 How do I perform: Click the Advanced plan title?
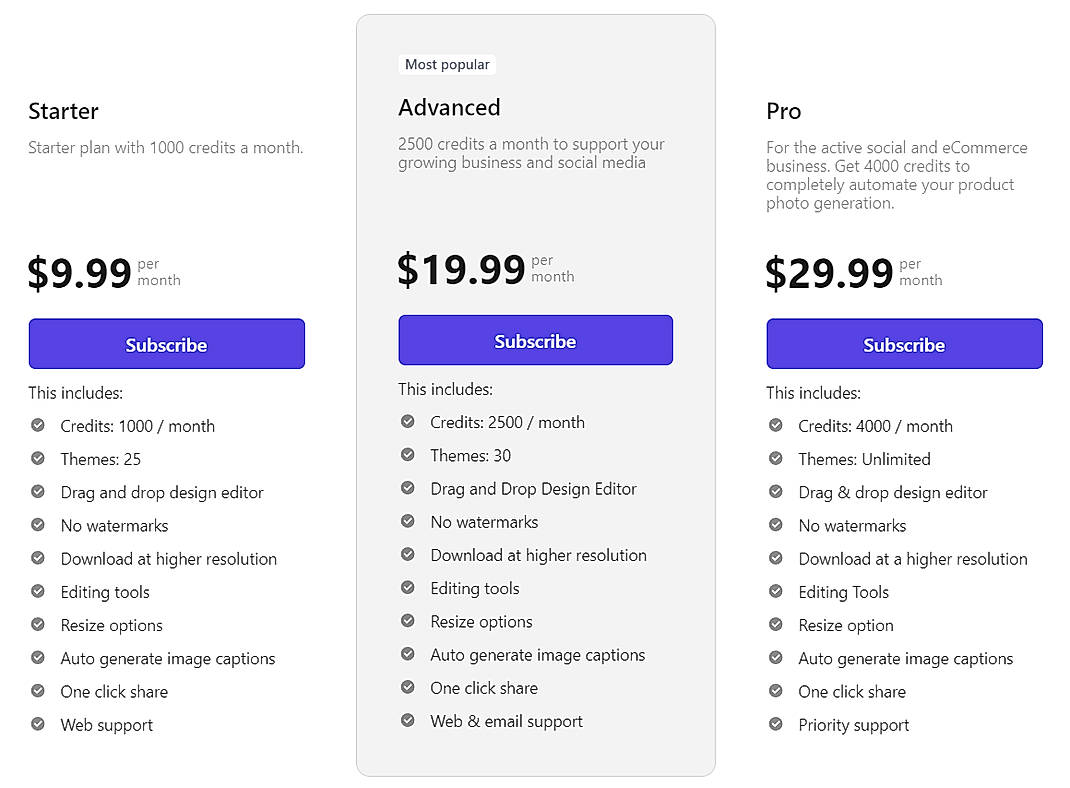tap(449, 107)
